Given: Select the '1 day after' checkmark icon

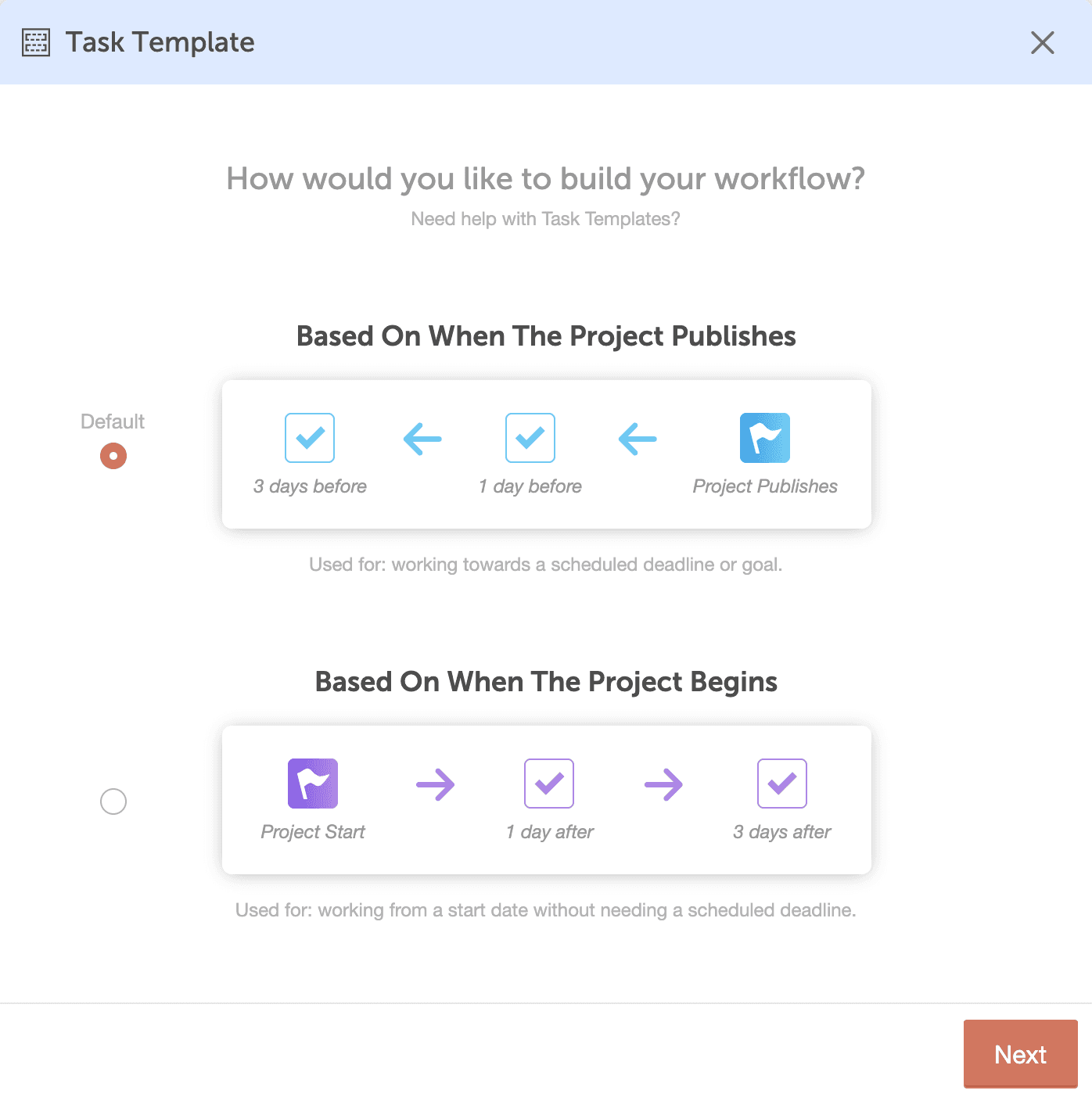Looking at the screenshot, I should pyautogui.click(x=549, y=783).
